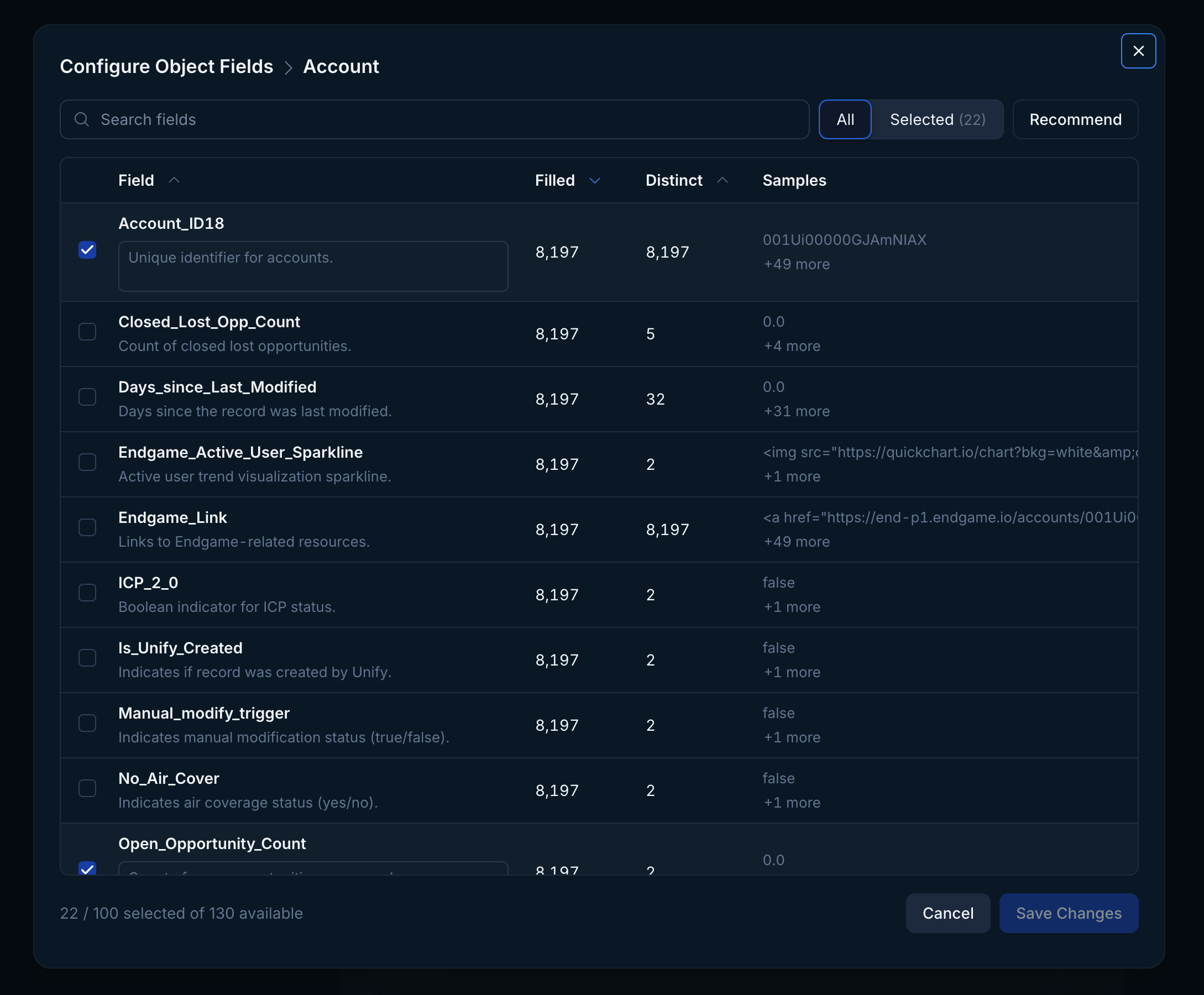The height and width of the screenshot is (995, 1204).
Task: Enable the No_Air_Cover field checkbox
Action: tap(87, 788)
